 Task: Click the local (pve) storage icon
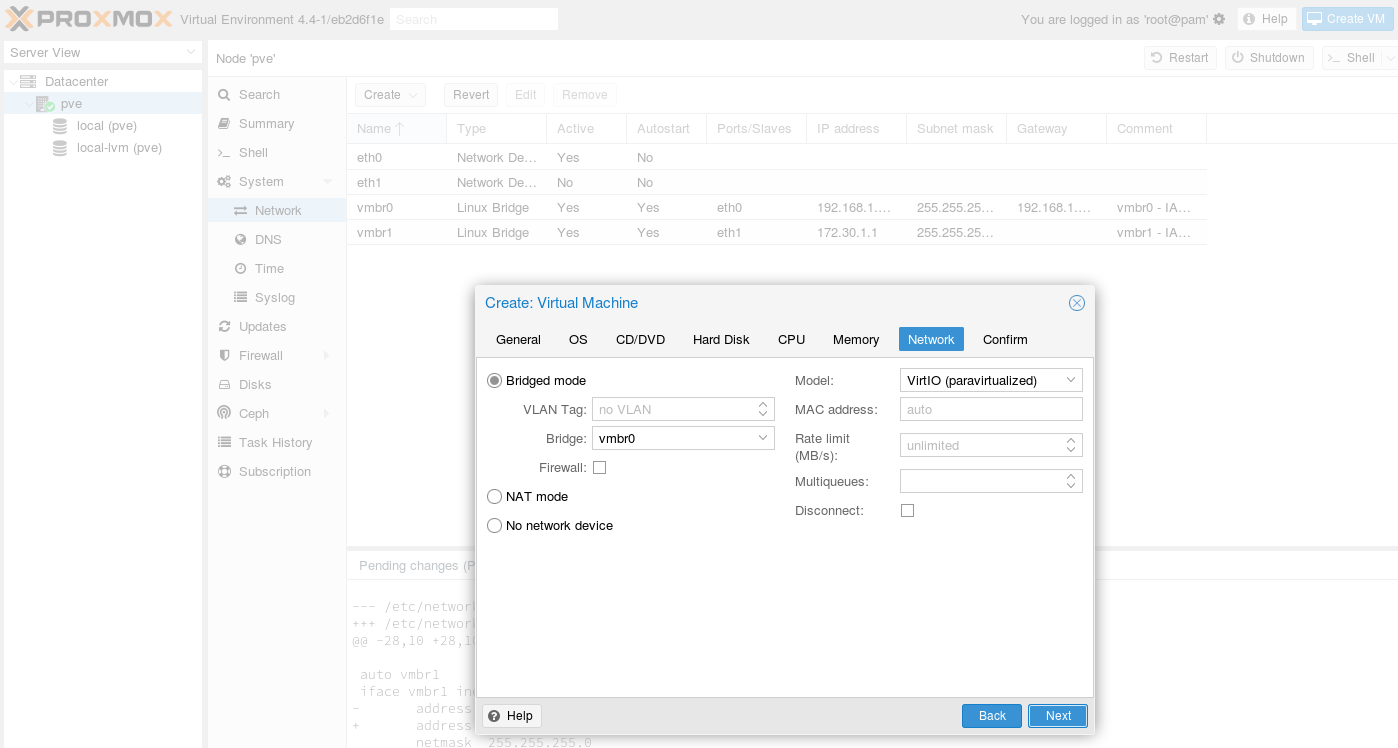tap(59, 126)
